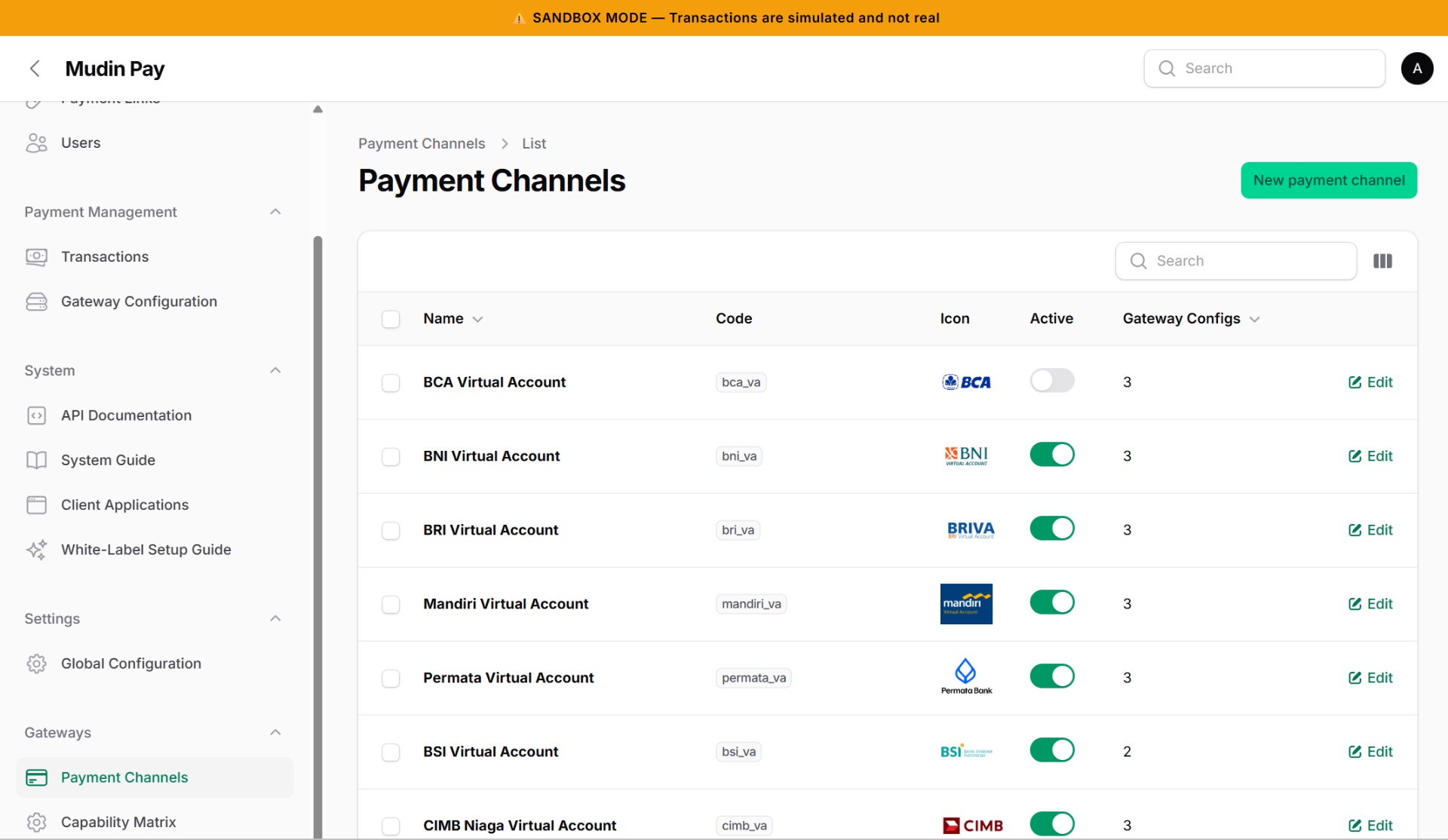Screen dimensions: 1448x840
Task: Click the Permata Bank logo icon
Action: point(966,676)
